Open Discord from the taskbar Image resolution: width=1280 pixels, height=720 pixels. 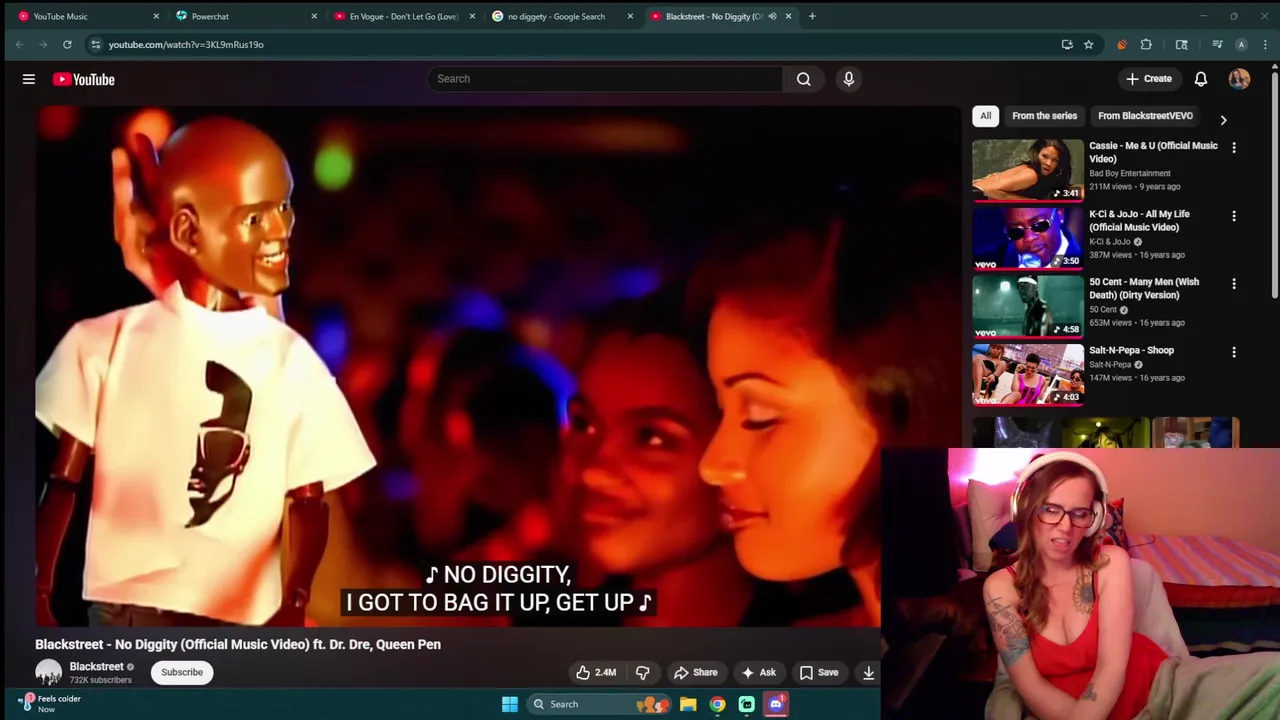point(775,704)
